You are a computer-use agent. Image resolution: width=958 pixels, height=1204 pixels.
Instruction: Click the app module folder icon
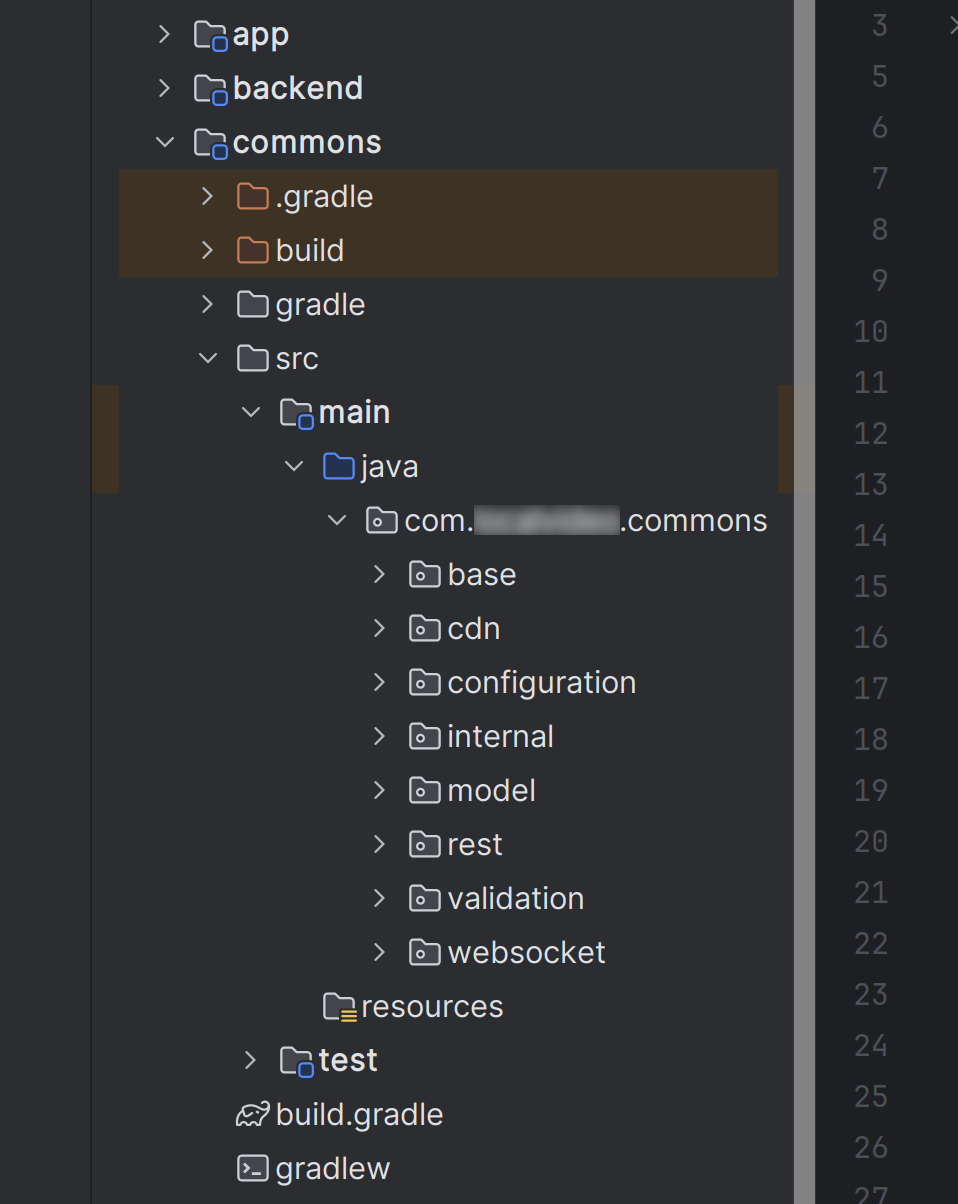point(210,35)
